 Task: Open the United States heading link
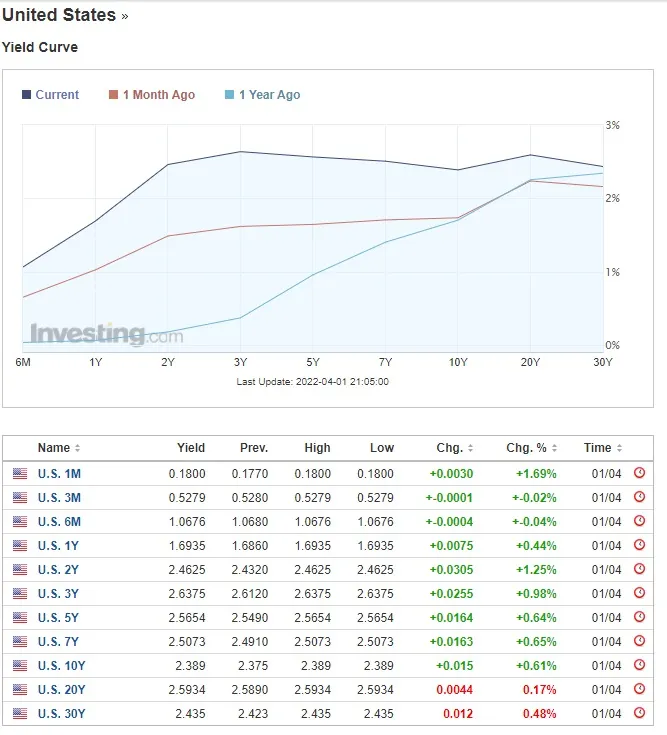click(60, 16)
